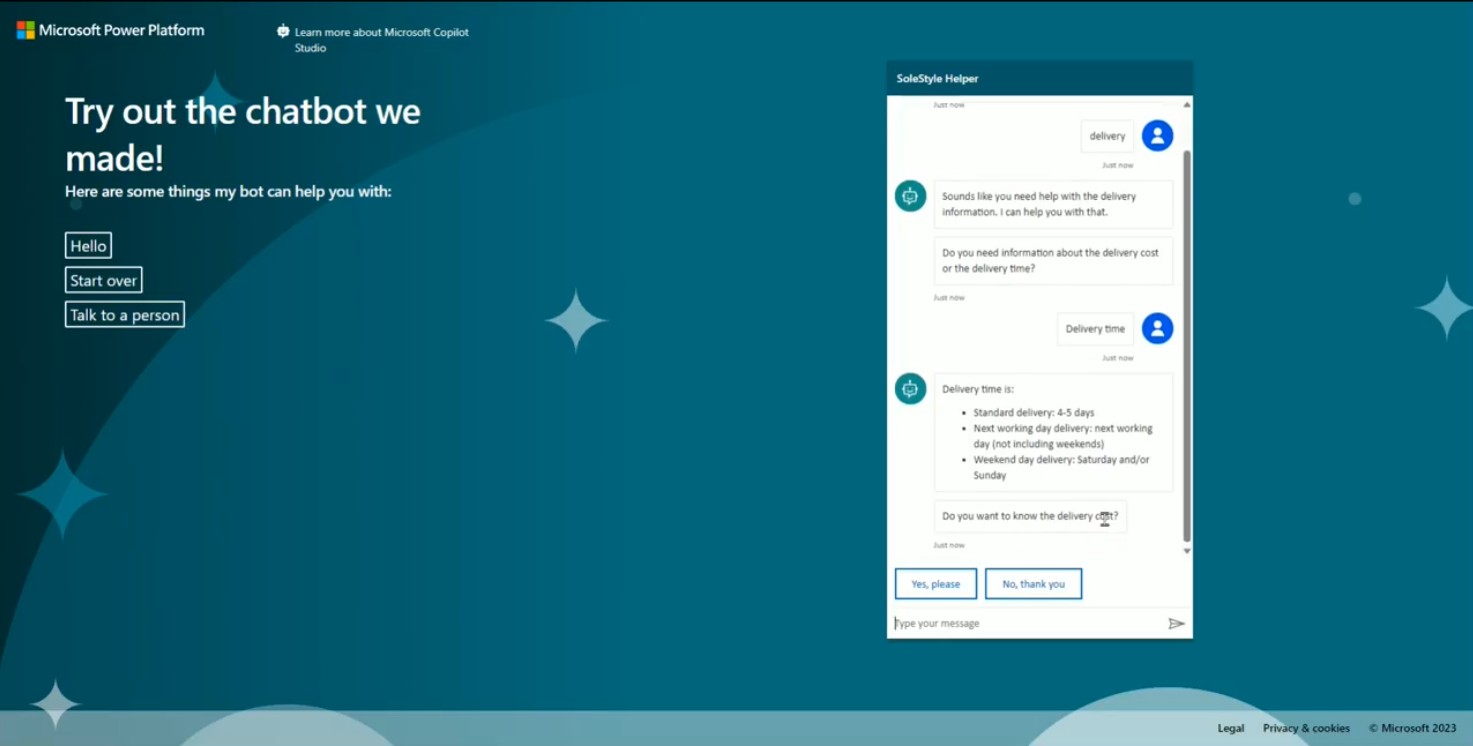
Task: Click the bot avatar beside "Delivery time is" message
Action: click(909, 389)
